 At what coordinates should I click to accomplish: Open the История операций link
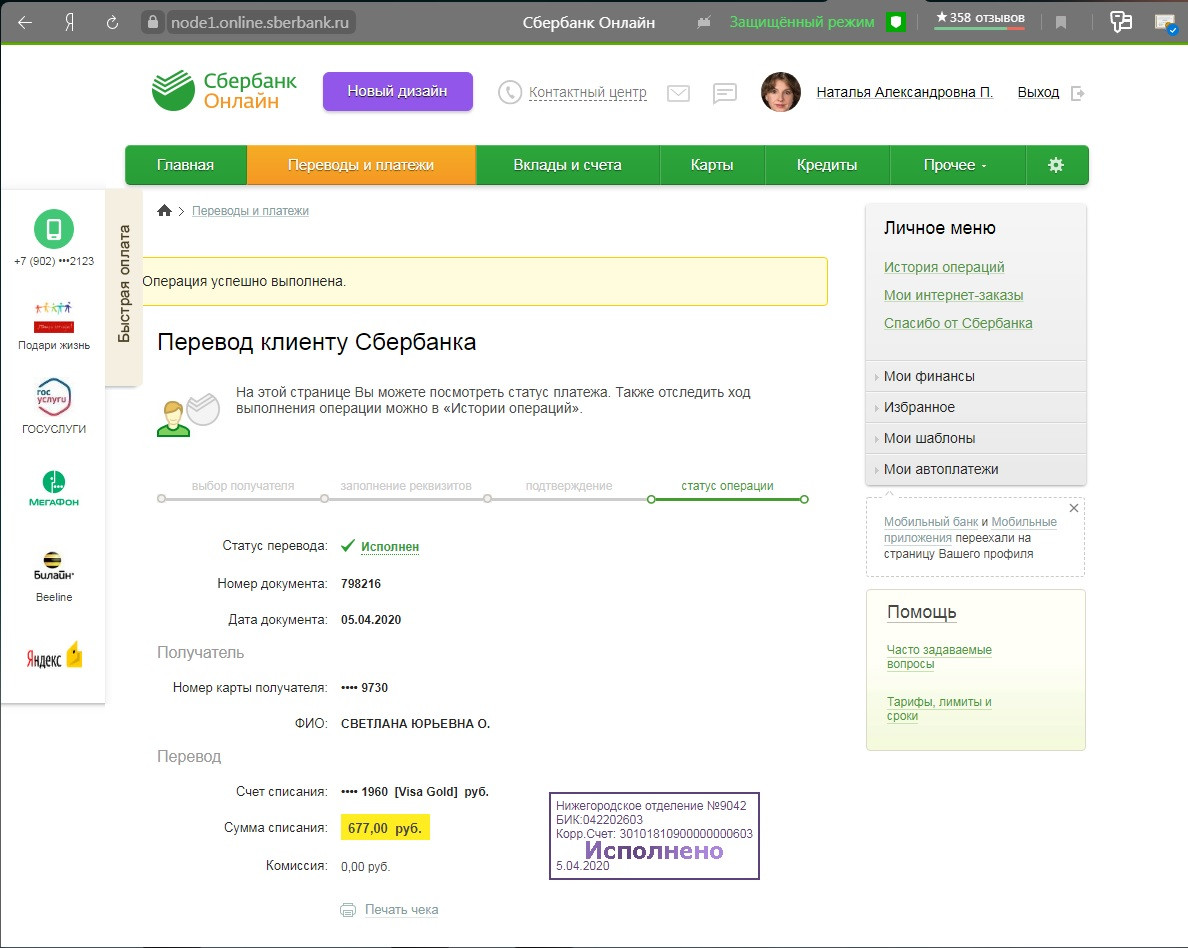(944, 267)
